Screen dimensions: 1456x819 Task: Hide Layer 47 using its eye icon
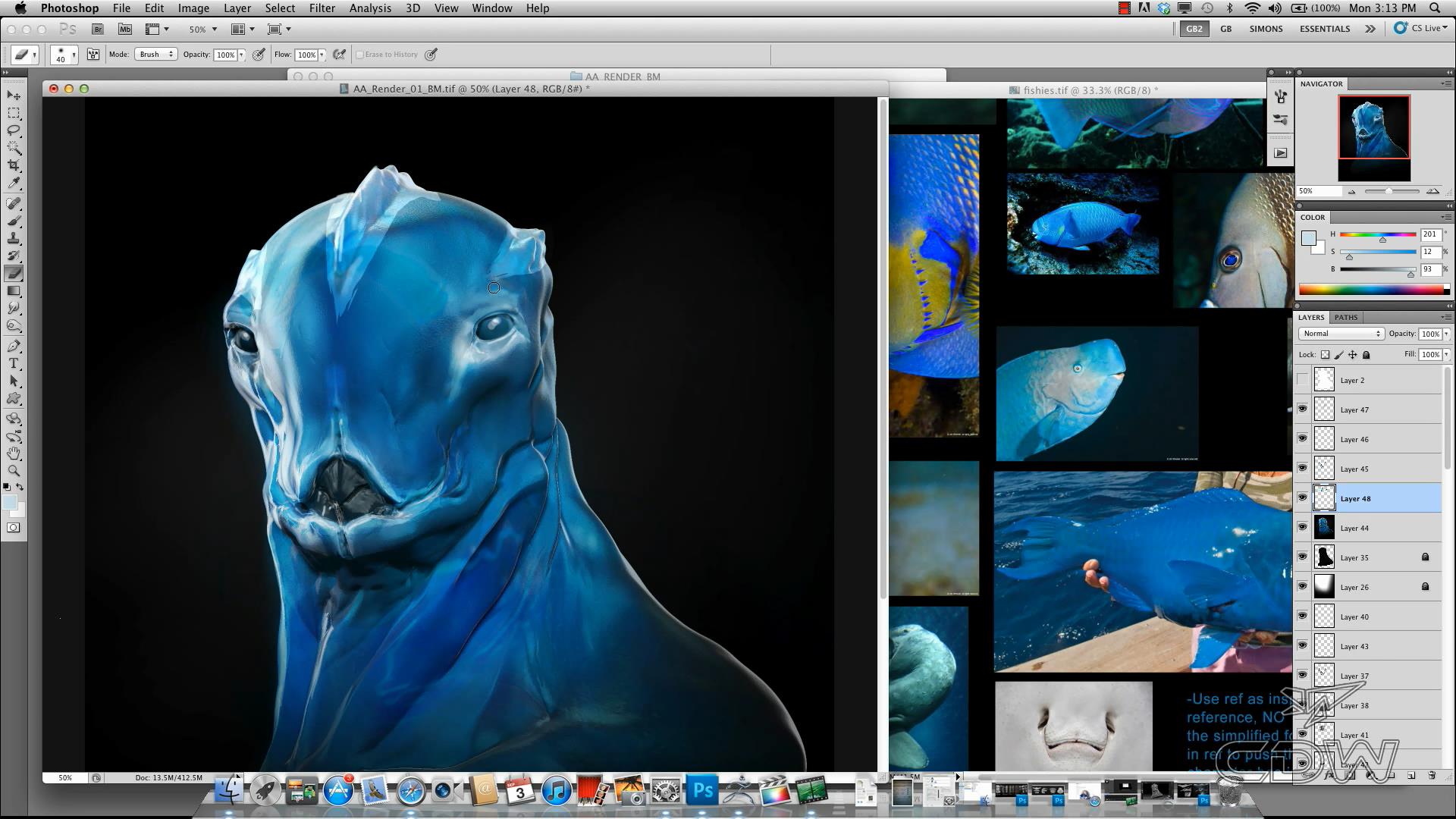1302,409
